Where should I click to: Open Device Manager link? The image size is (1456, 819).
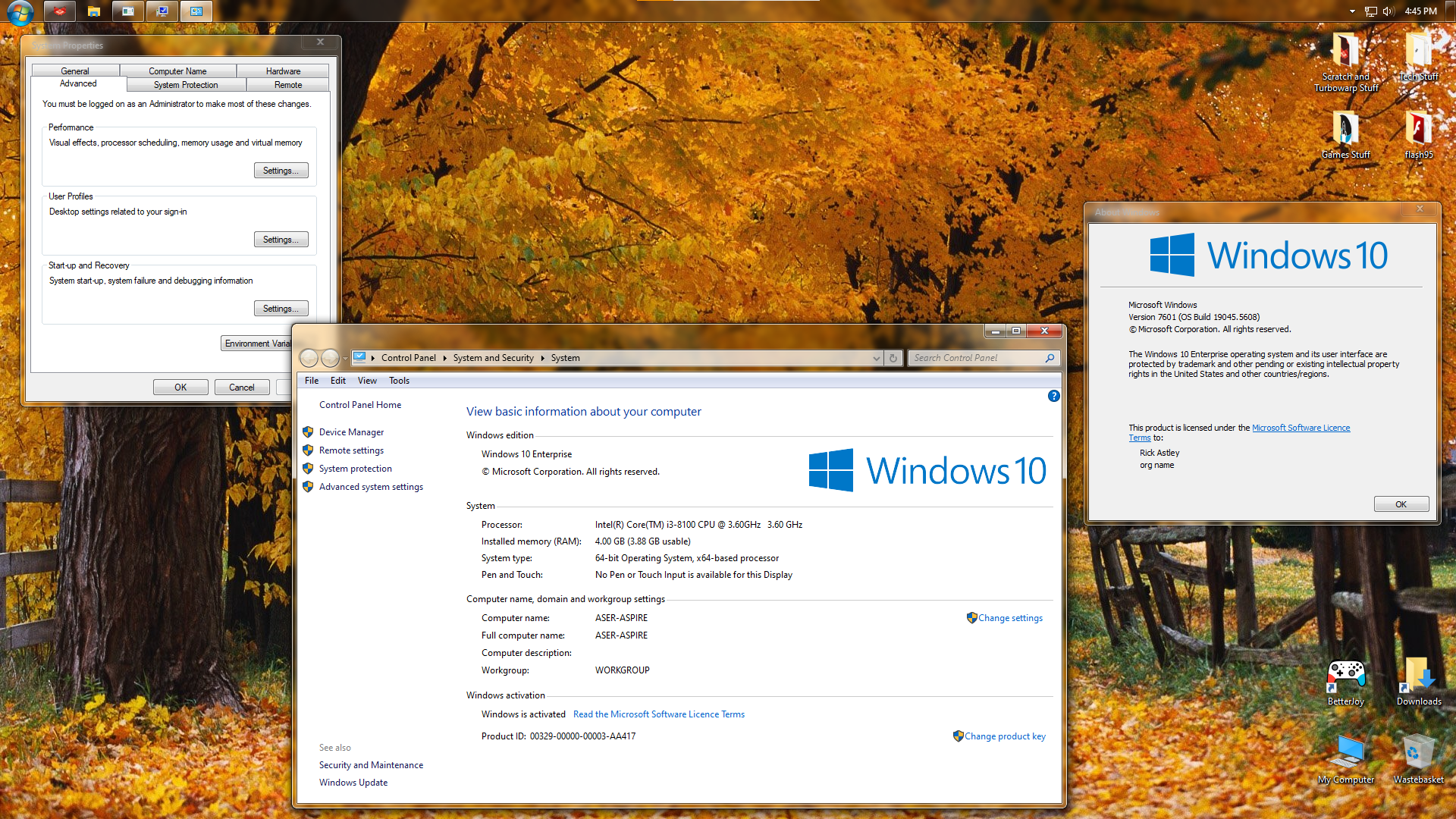[351, 432]
